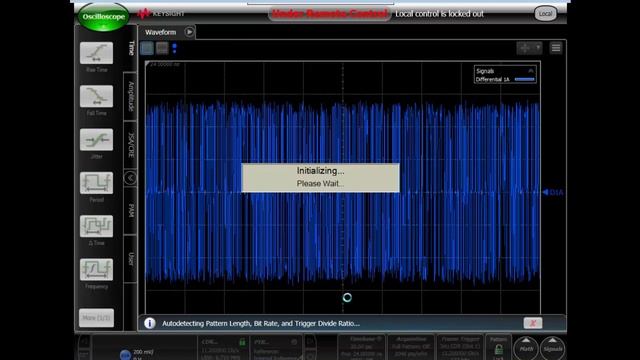Open the hamburger menu in waveform toolbar
This screenshot has width=640, height=360.
pos(556,48)
